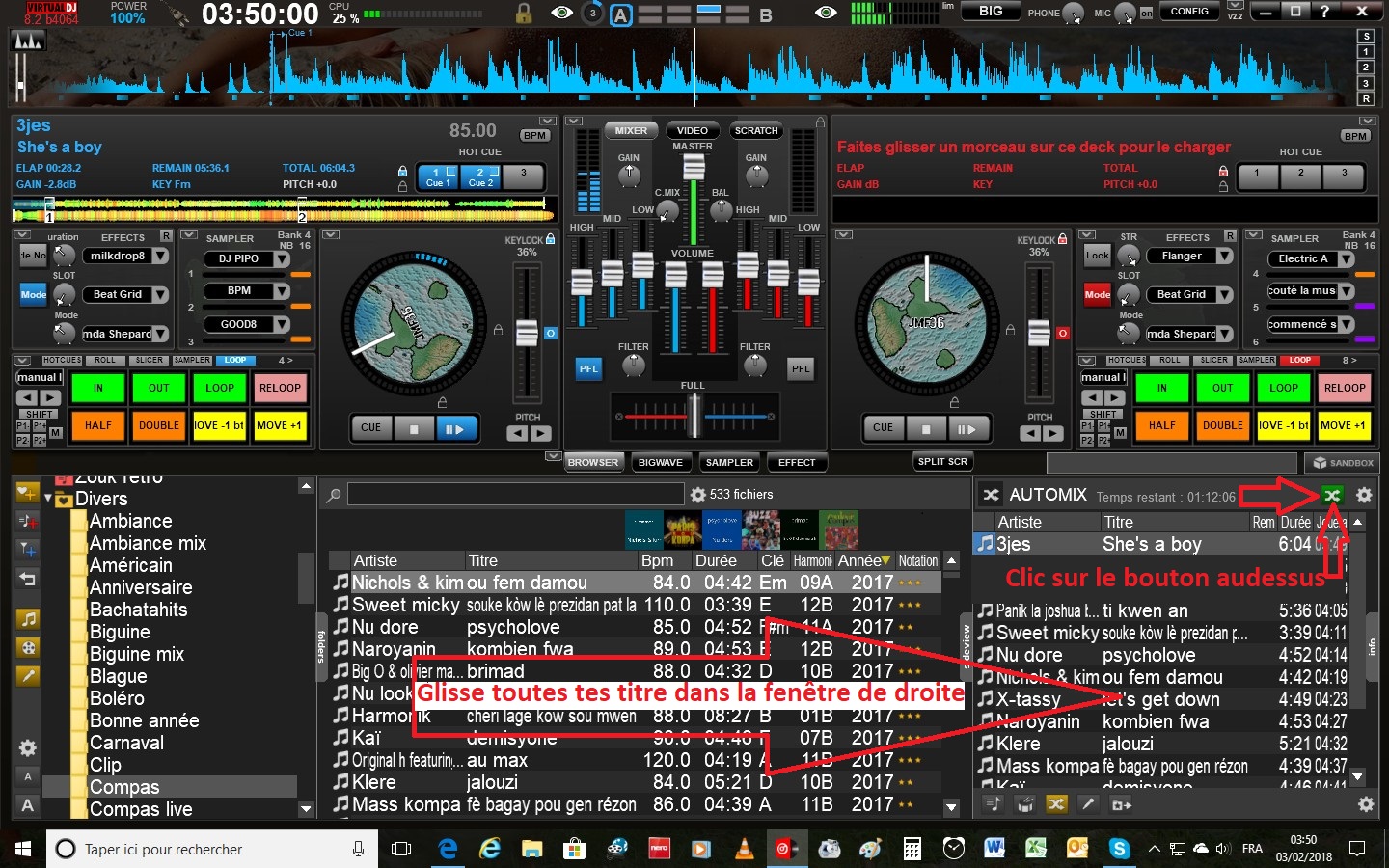The image size is (1389, 868).
Task: Click the go back arrow icon in browser sidebar
Action: [27, 579]
